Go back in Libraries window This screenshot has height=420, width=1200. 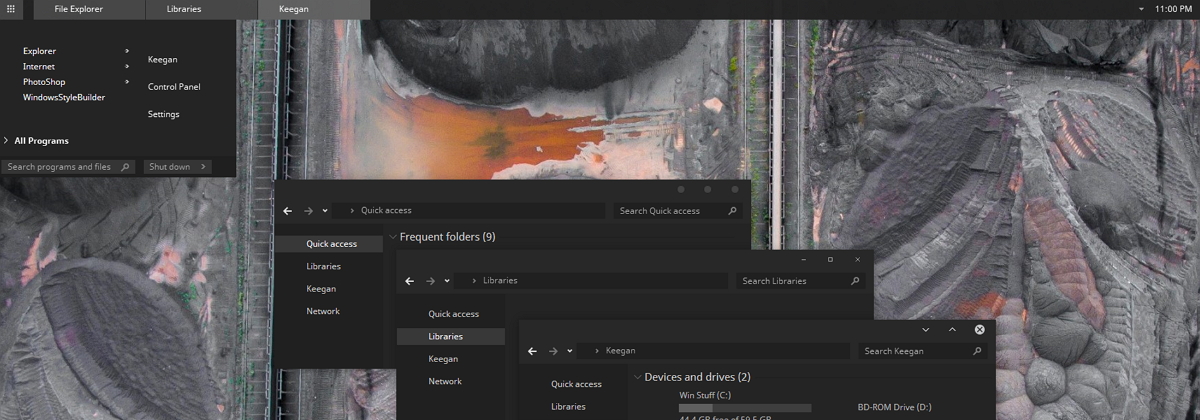(410, 281)
